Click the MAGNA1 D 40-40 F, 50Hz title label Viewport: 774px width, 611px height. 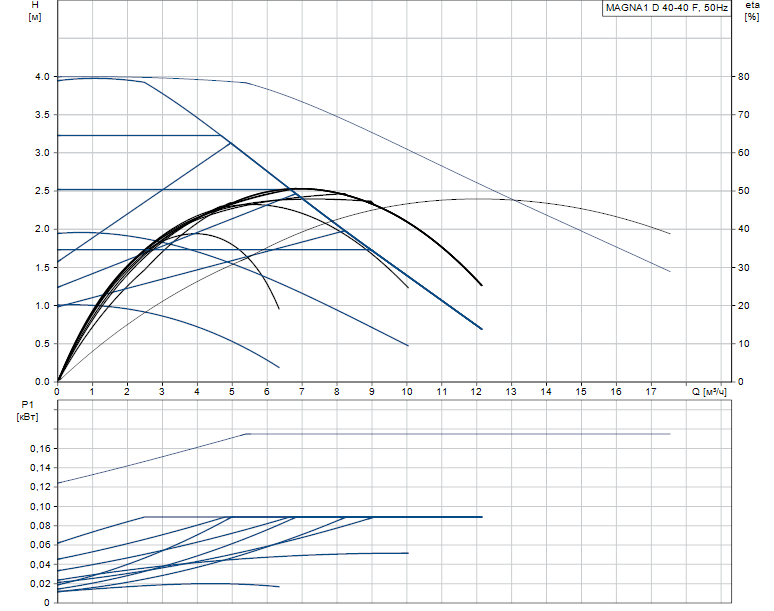click(665, 8)
